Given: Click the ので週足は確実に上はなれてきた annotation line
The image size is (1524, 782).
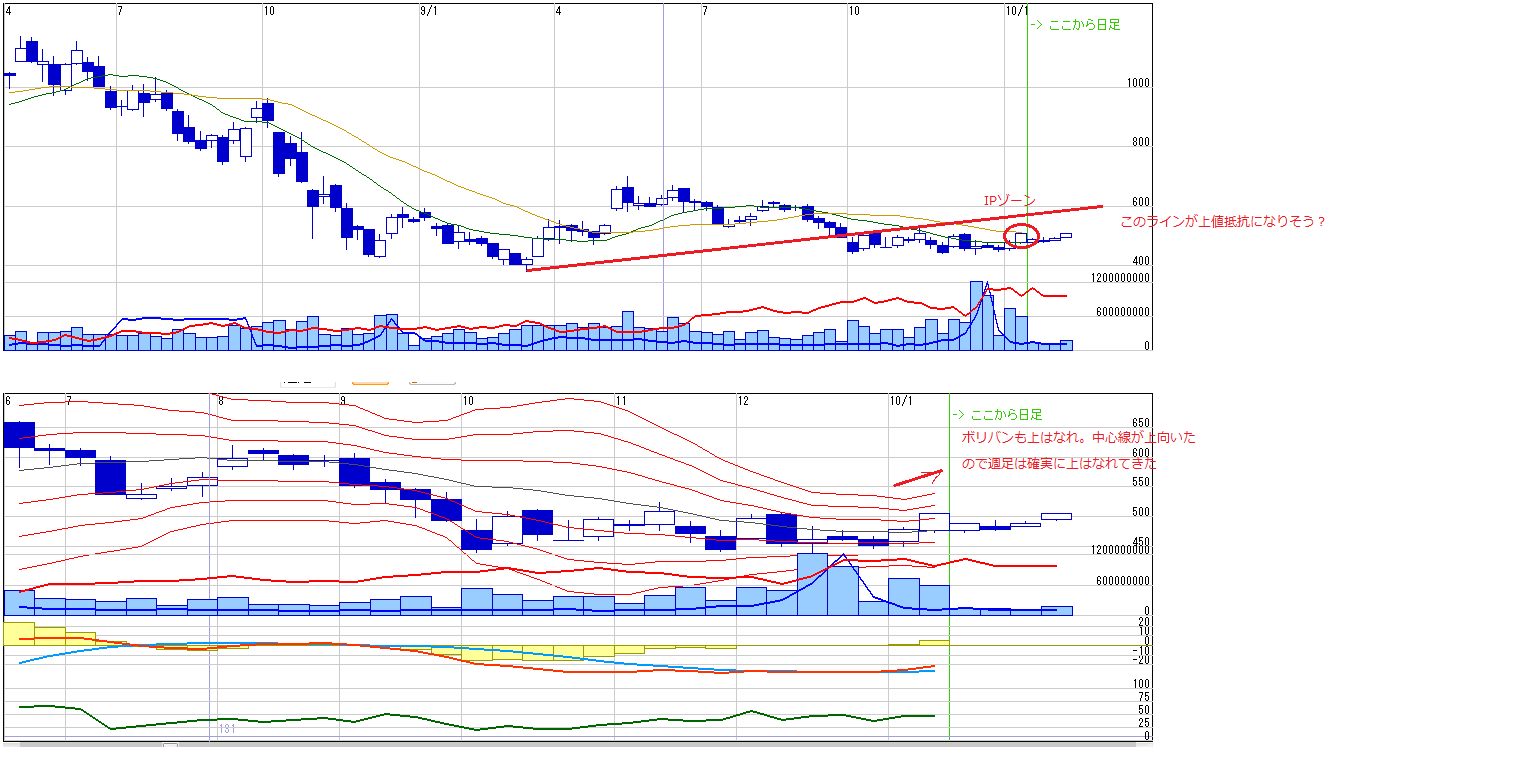Looking at the screenshot, I should (1059, 464).
